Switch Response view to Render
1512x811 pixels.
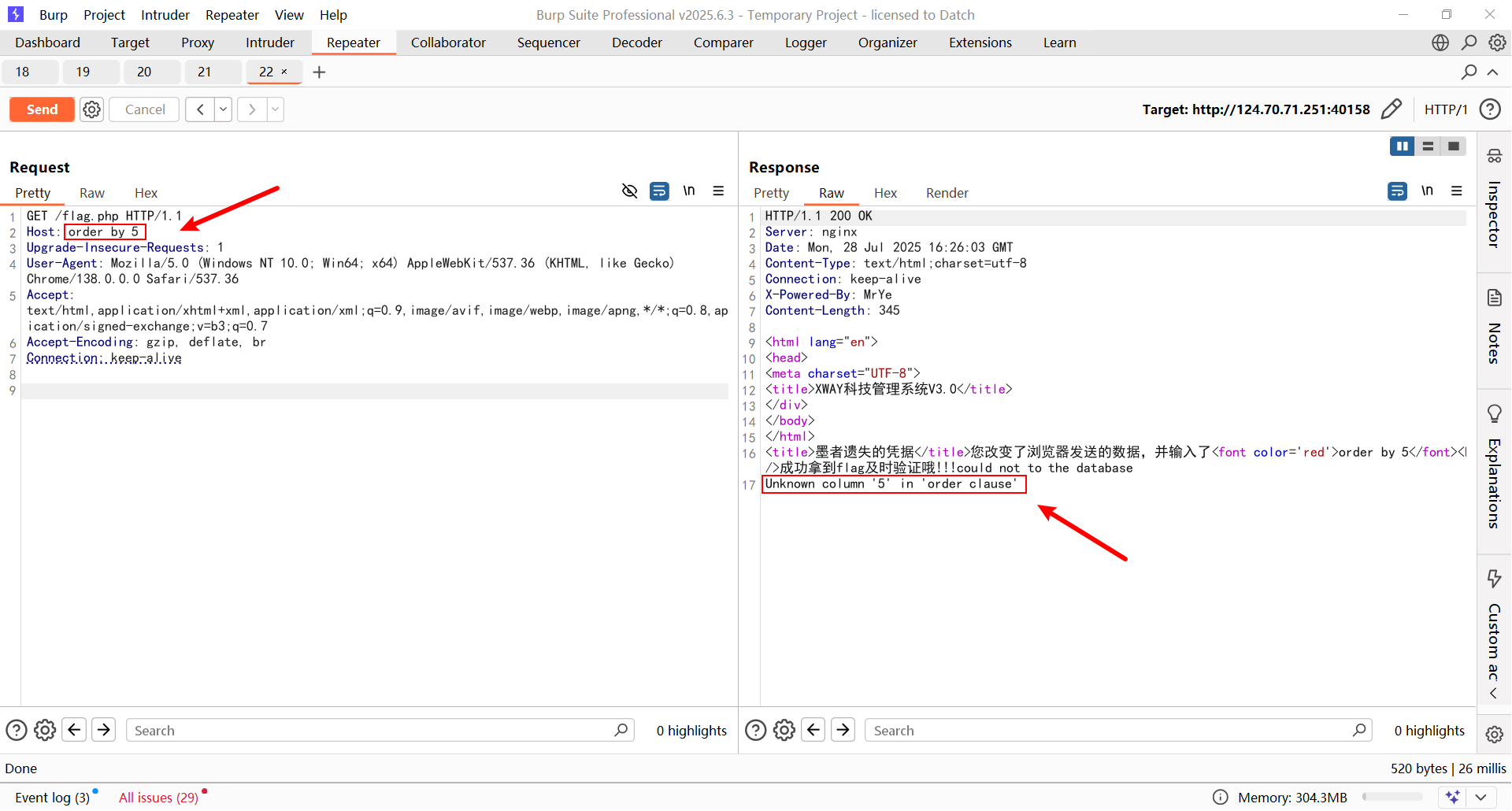(x=947, y=193)
